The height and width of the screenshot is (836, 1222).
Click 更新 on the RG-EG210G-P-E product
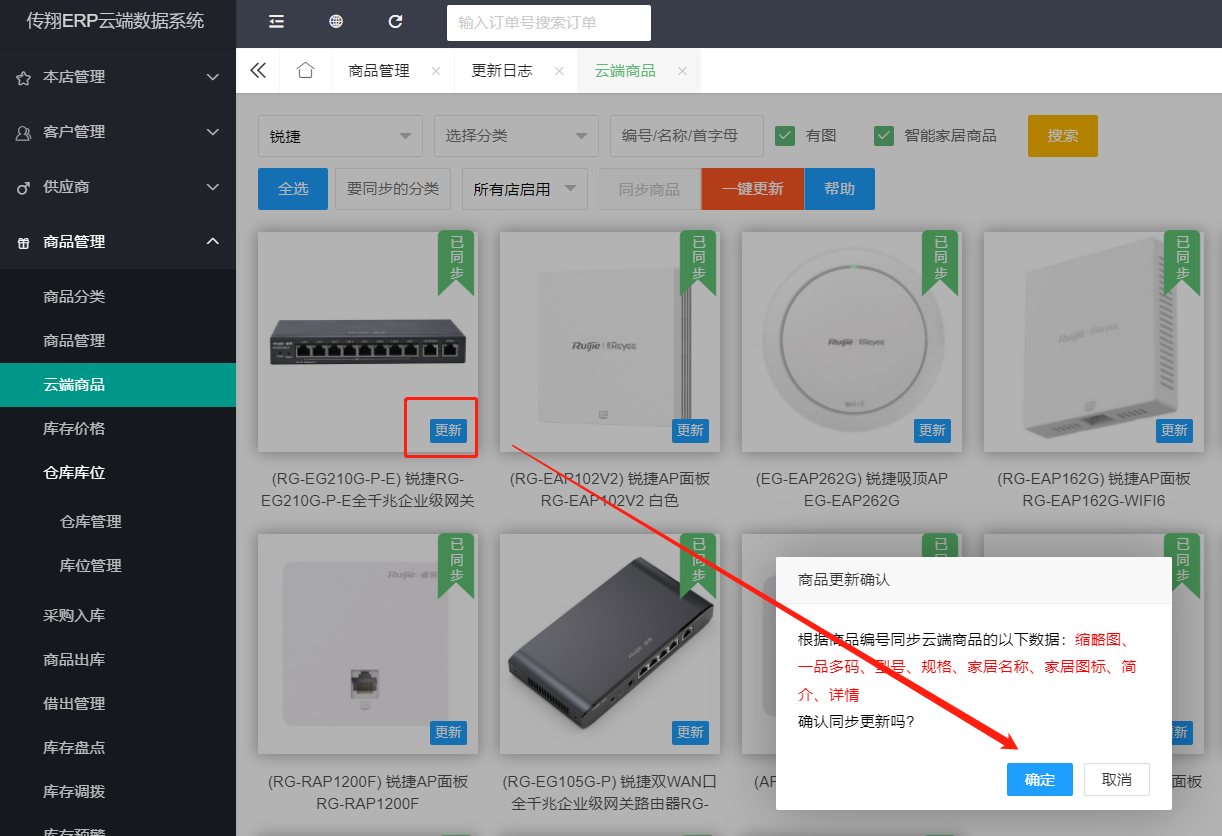448,430
